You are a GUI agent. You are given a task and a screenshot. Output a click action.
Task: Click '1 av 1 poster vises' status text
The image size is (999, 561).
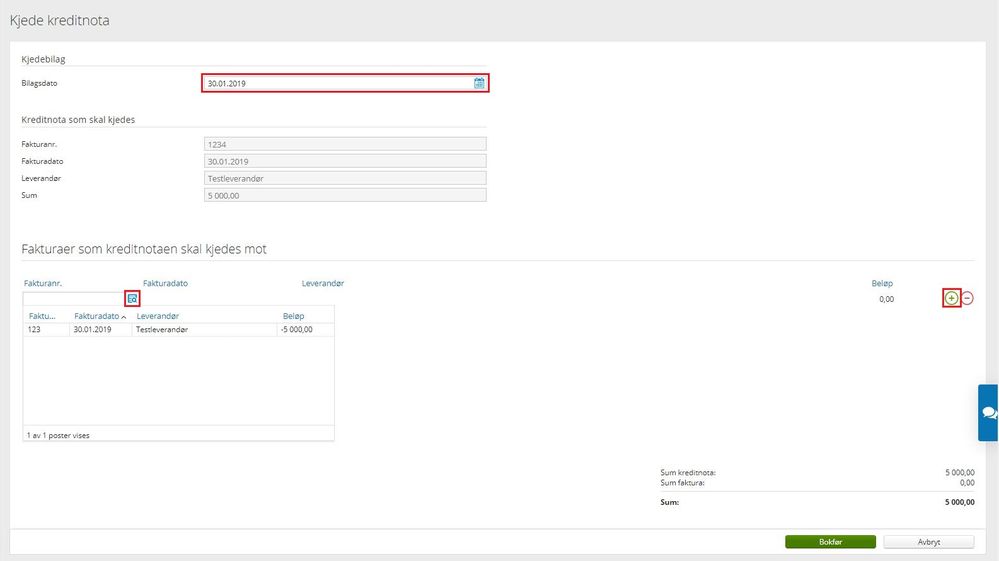tap(58, 436)
